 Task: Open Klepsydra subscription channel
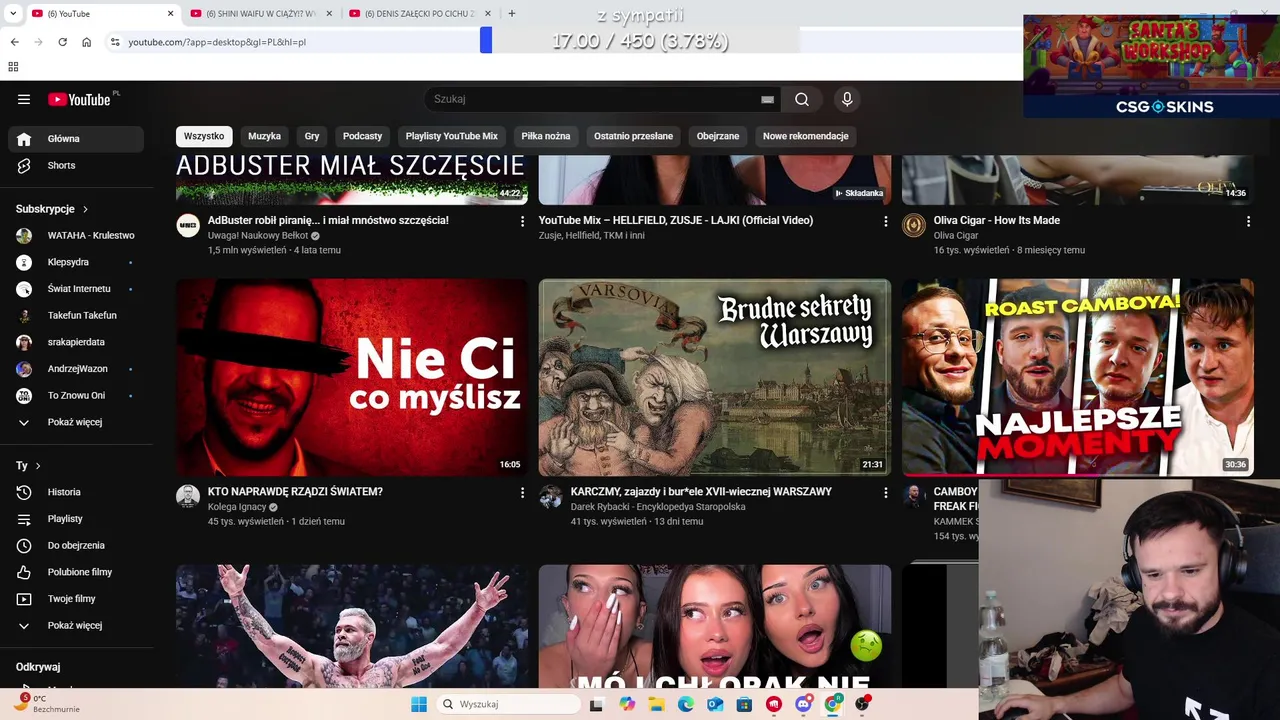point(76,262)
